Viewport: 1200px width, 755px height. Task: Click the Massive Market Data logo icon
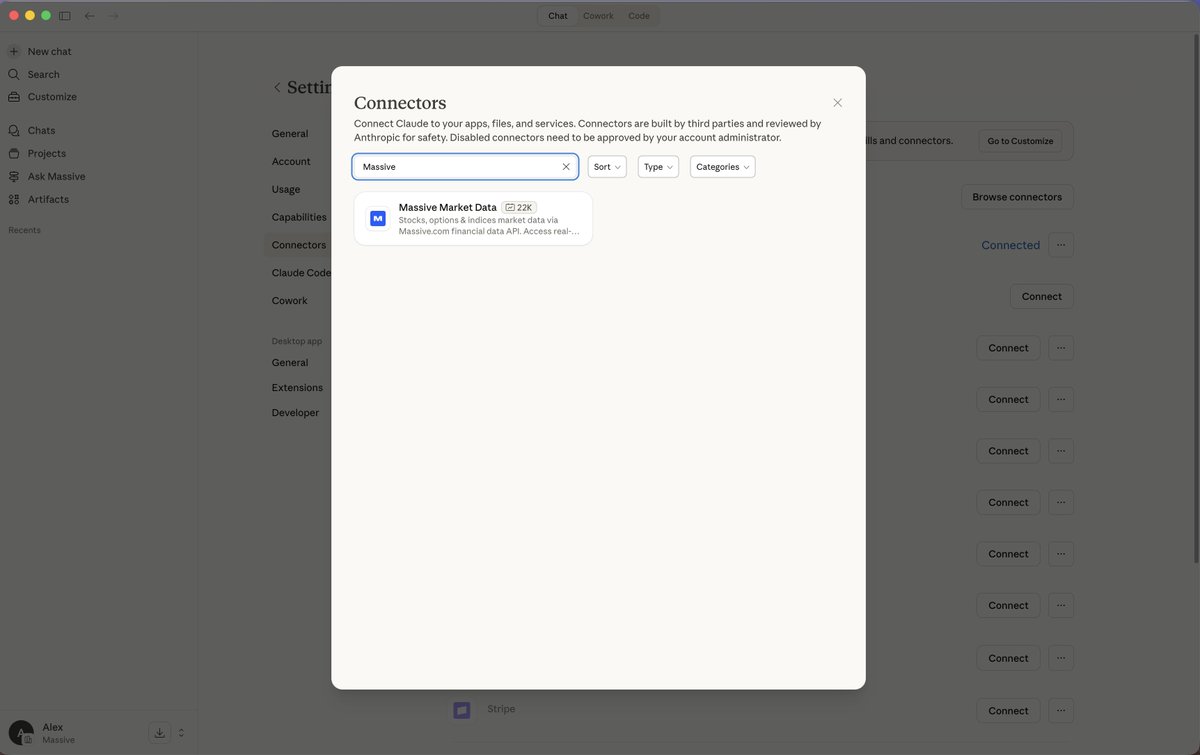pos(378,218)
